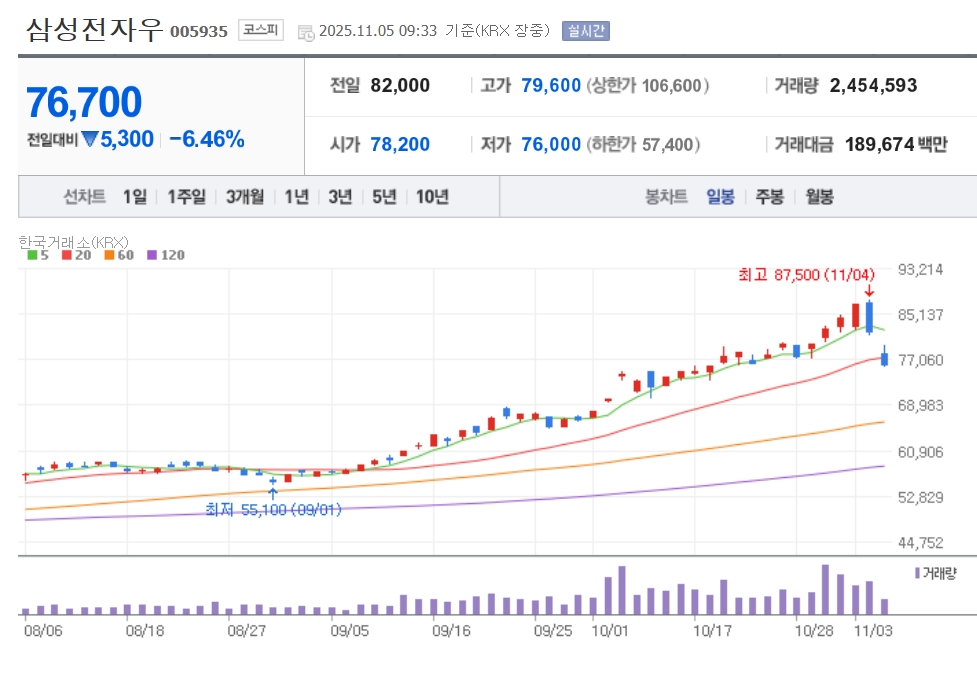Click the red 20-day moving average swatch
Viewport: 977px width, 673px height.
tap(66, 255)
